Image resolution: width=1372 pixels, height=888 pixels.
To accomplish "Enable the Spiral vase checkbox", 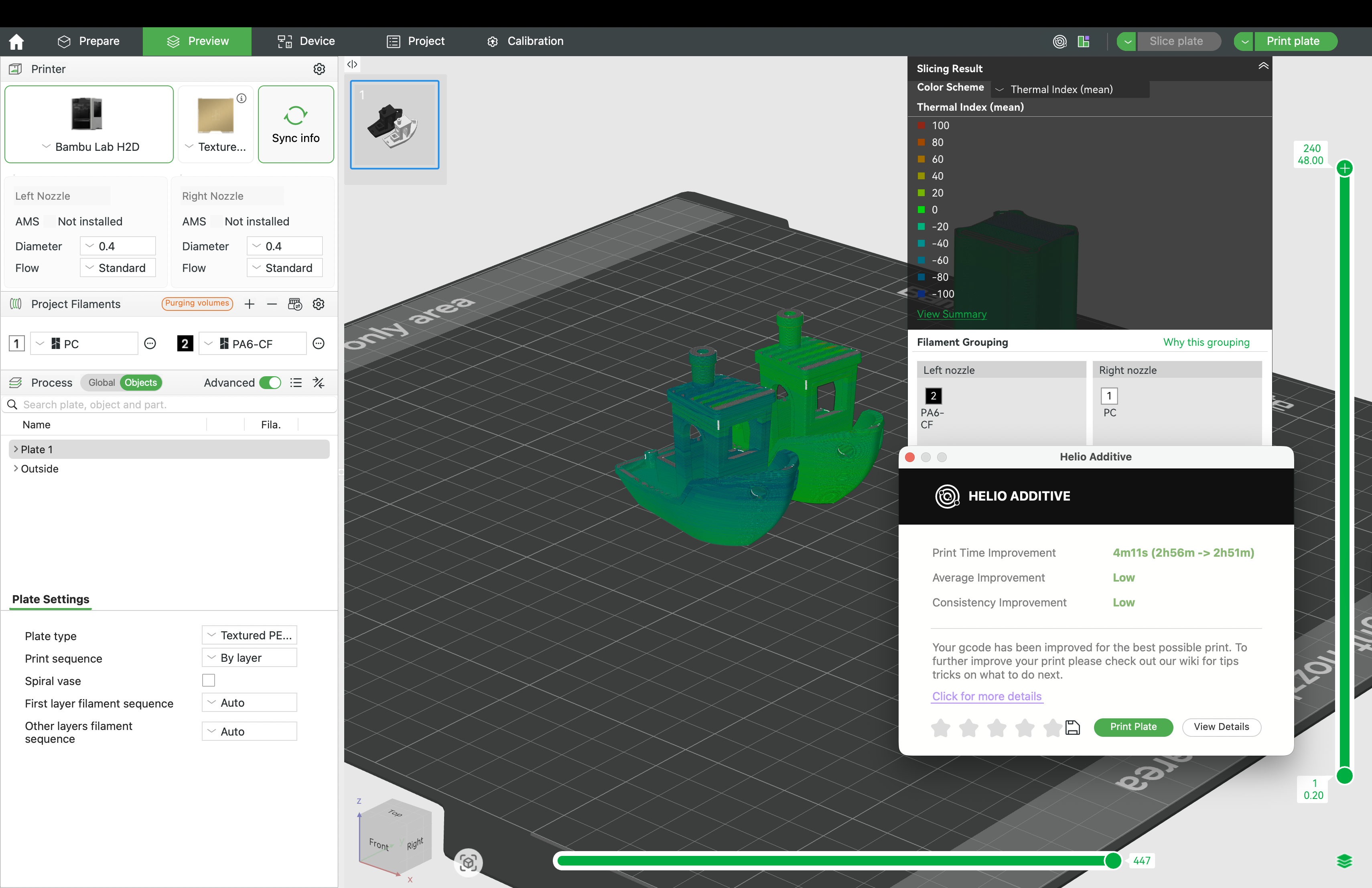I will click(209, 681).
